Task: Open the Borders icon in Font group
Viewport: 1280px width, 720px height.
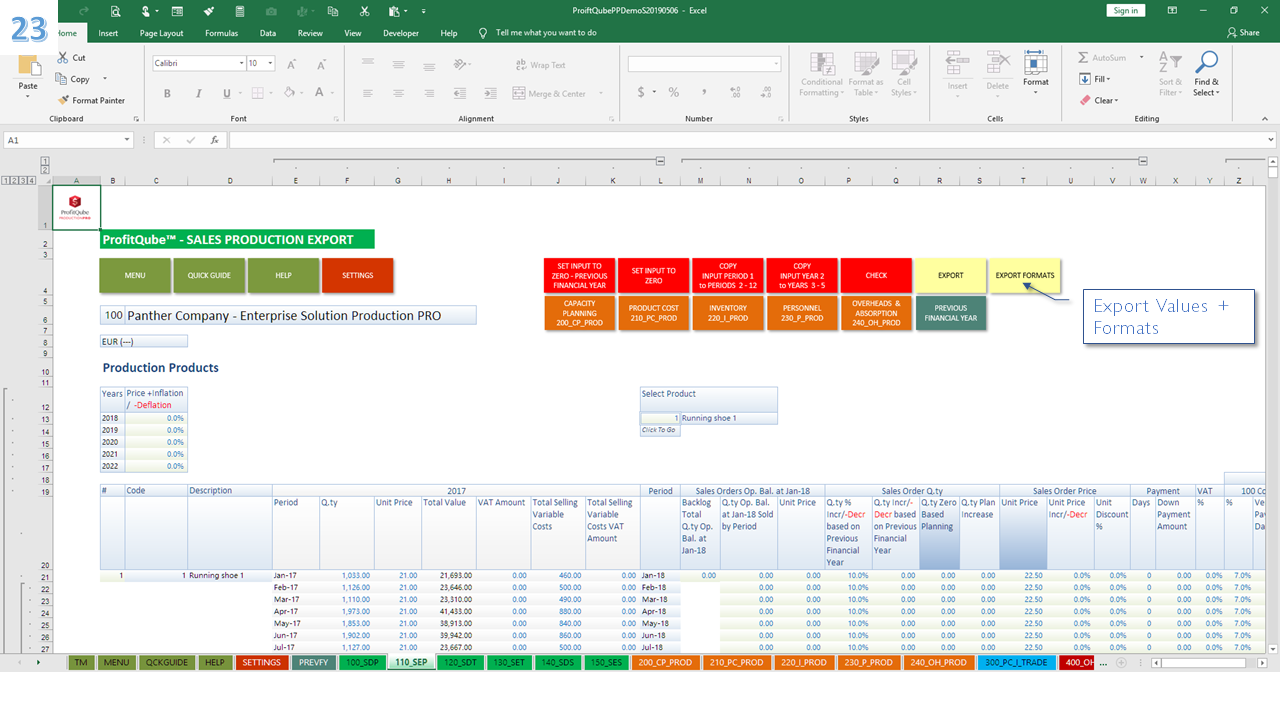Action: pos(257,93)
